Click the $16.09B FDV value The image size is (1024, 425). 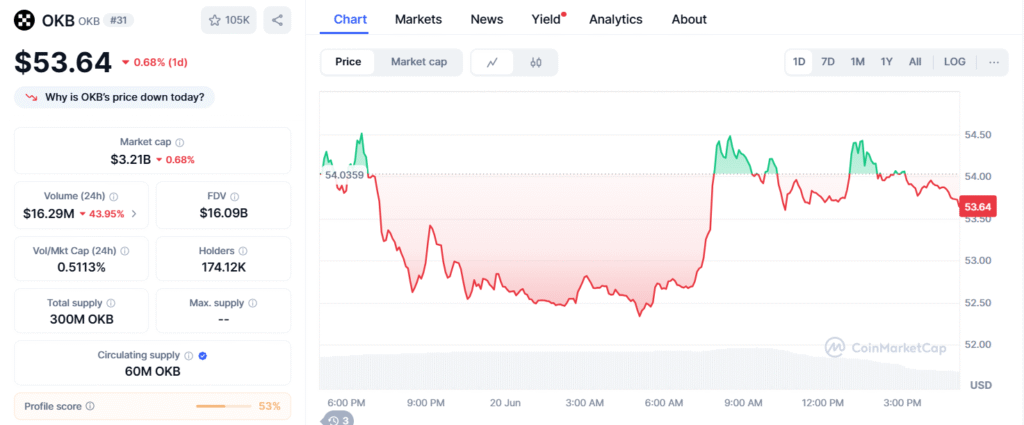[223, 213]
